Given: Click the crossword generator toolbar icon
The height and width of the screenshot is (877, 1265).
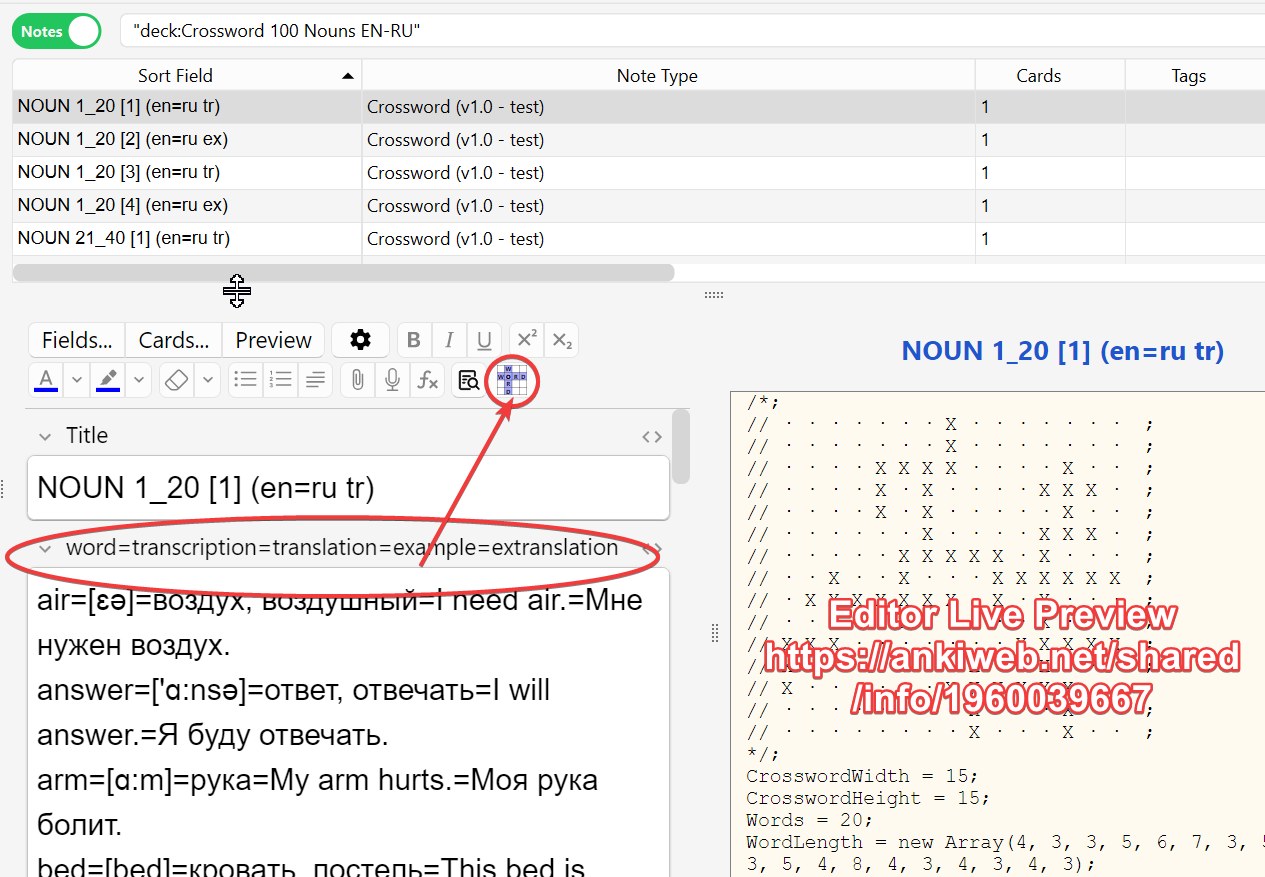Looking at the screenshot, I should click(x=512, y=380).
